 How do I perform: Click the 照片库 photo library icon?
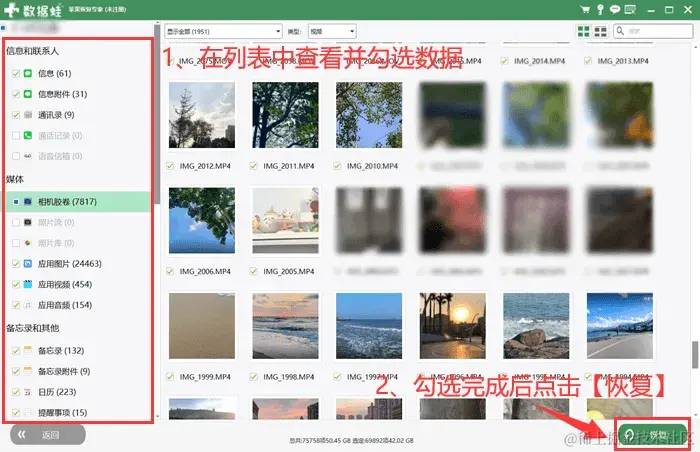coord(28,243)
